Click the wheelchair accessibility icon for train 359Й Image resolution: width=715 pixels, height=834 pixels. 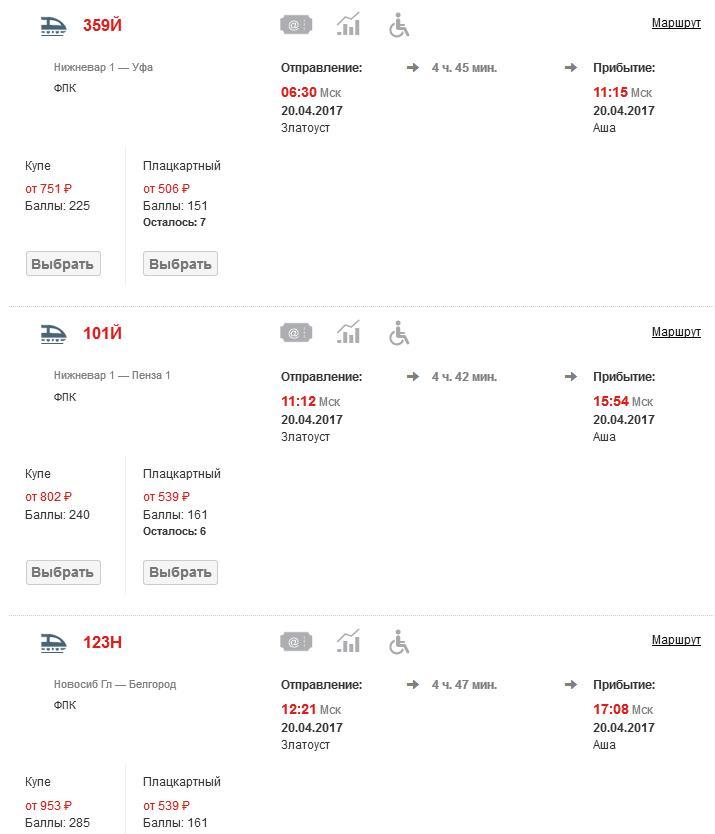[x=399, y=25]
